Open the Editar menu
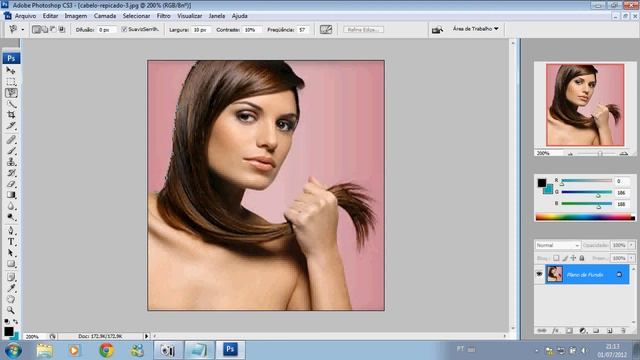This screenshot has width=640, height=360. [50, 16]
